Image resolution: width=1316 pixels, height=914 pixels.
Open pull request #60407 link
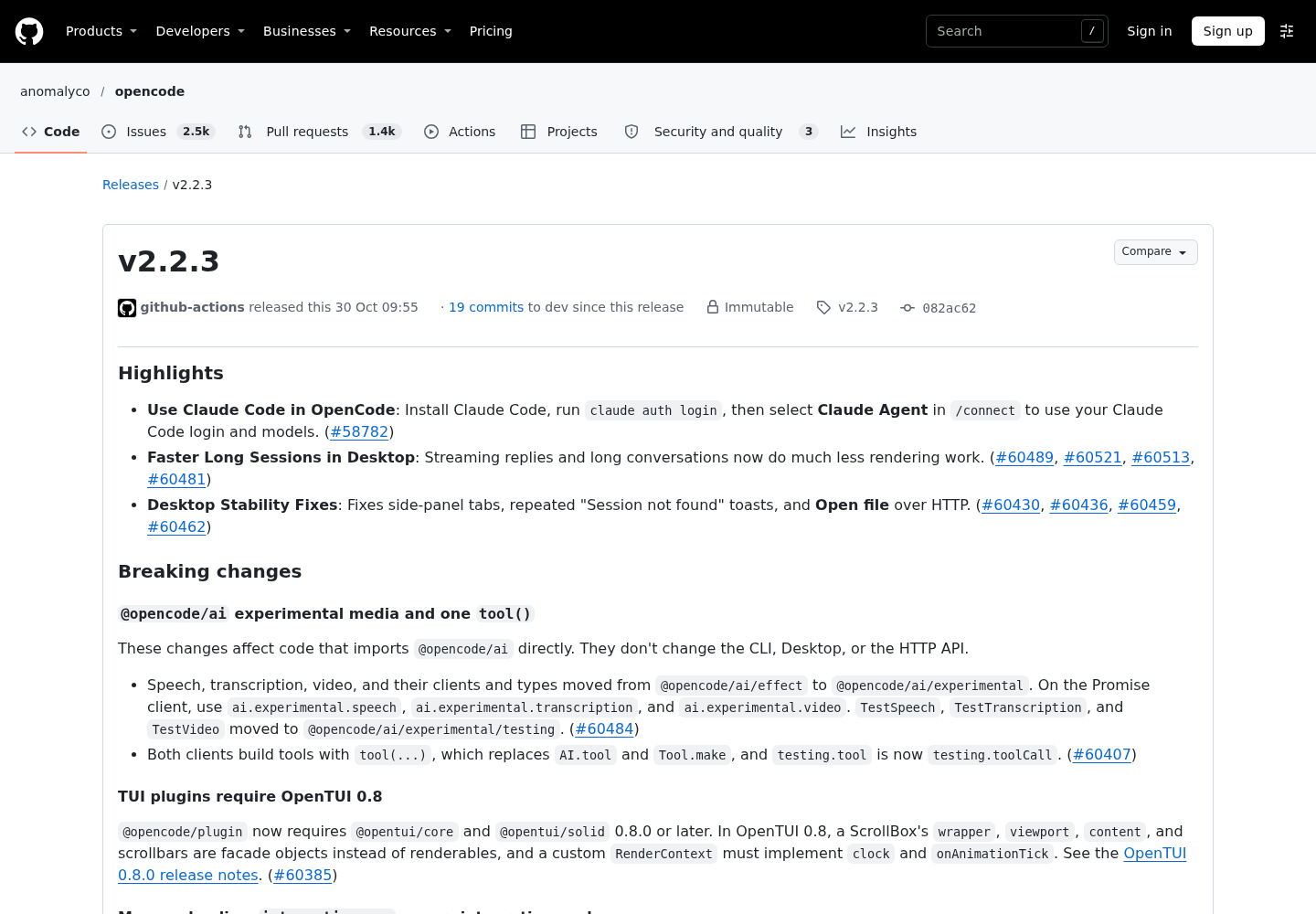pyautogui.click(x=1102, y=754)
